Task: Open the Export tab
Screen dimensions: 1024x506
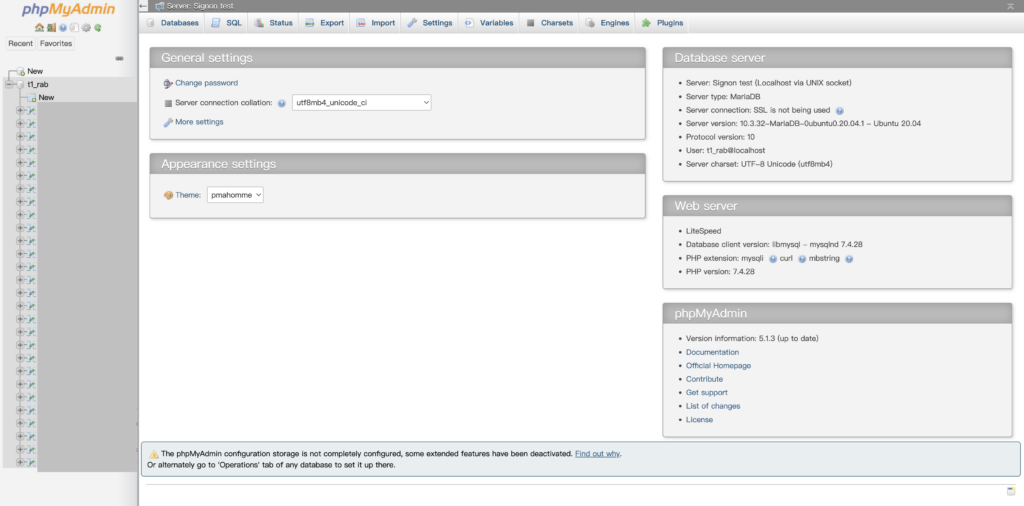Action: point(325,22)
